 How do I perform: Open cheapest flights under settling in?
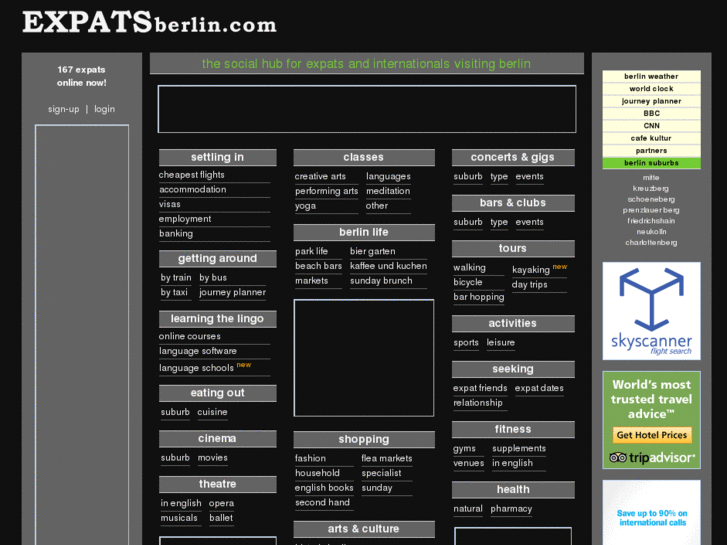(191, 175)
